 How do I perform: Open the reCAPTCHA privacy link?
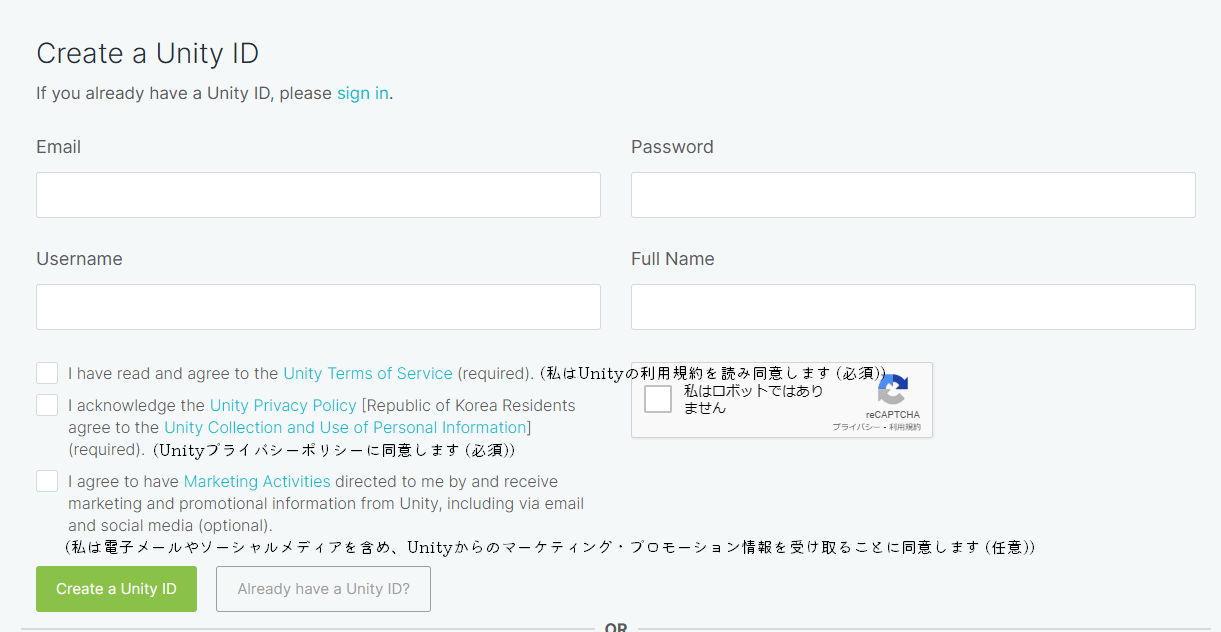point(855,427)
